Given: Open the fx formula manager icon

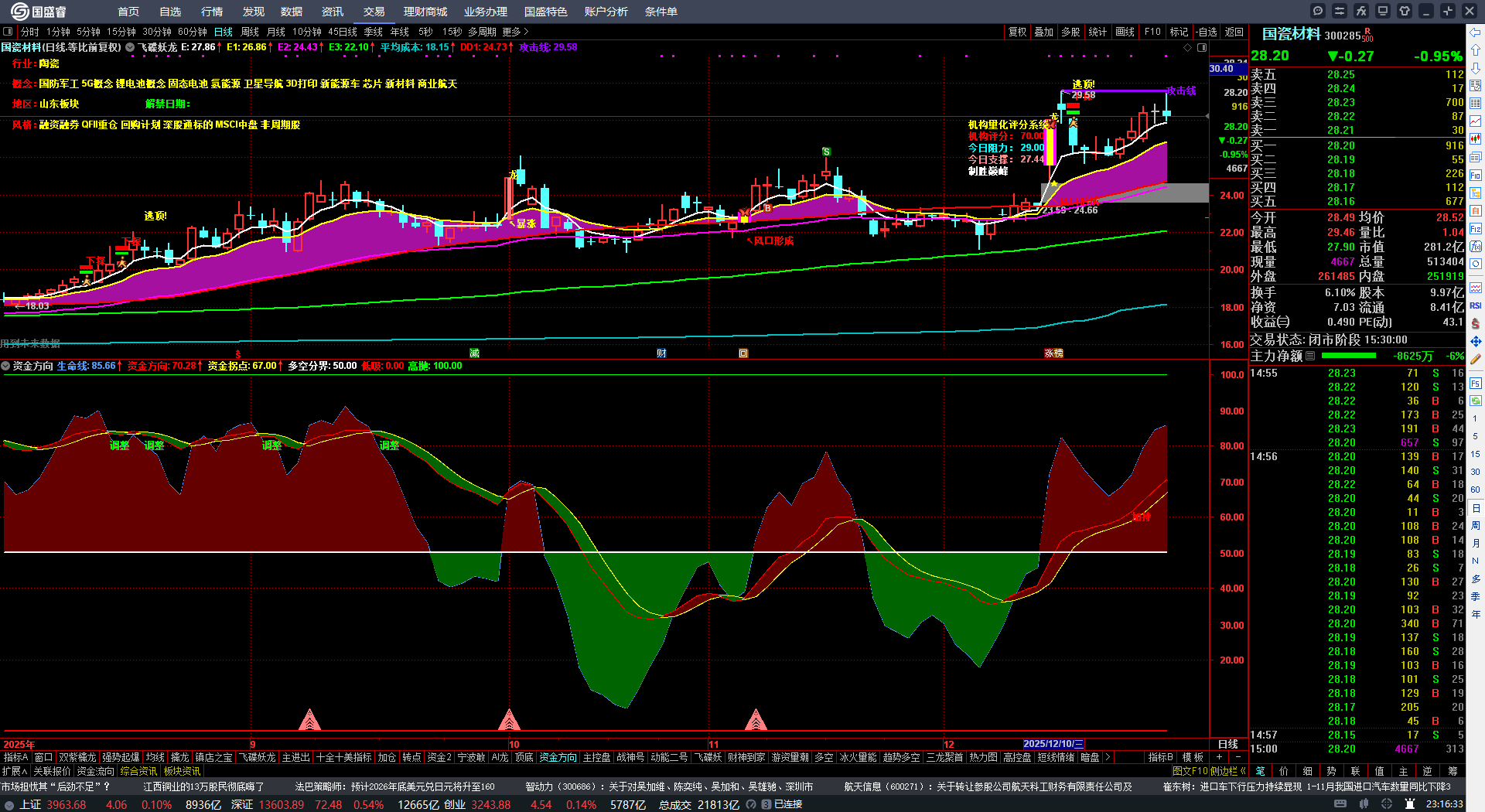Looking at the screenshot, I should 1361,11.
